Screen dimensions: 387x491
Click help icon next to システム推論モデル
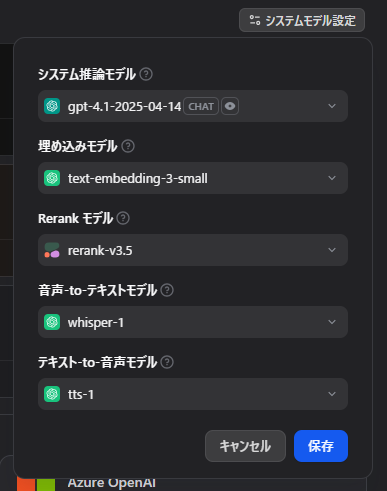tap(146, 74)
